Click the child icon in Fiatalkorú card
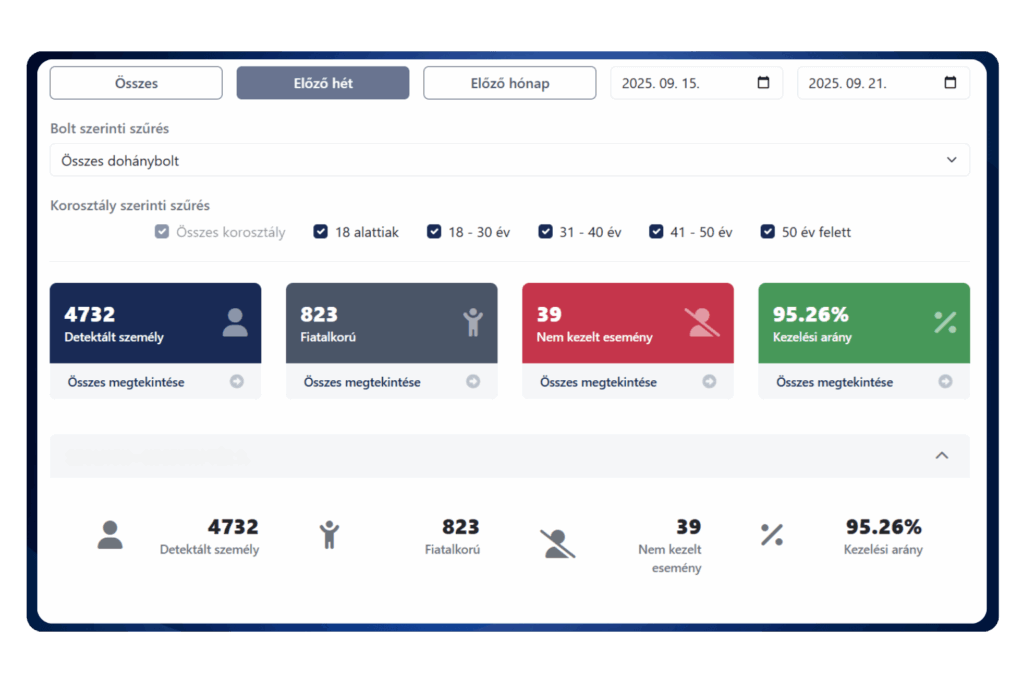The width and height of the screenshot is (1024, 683). [472, 322]
